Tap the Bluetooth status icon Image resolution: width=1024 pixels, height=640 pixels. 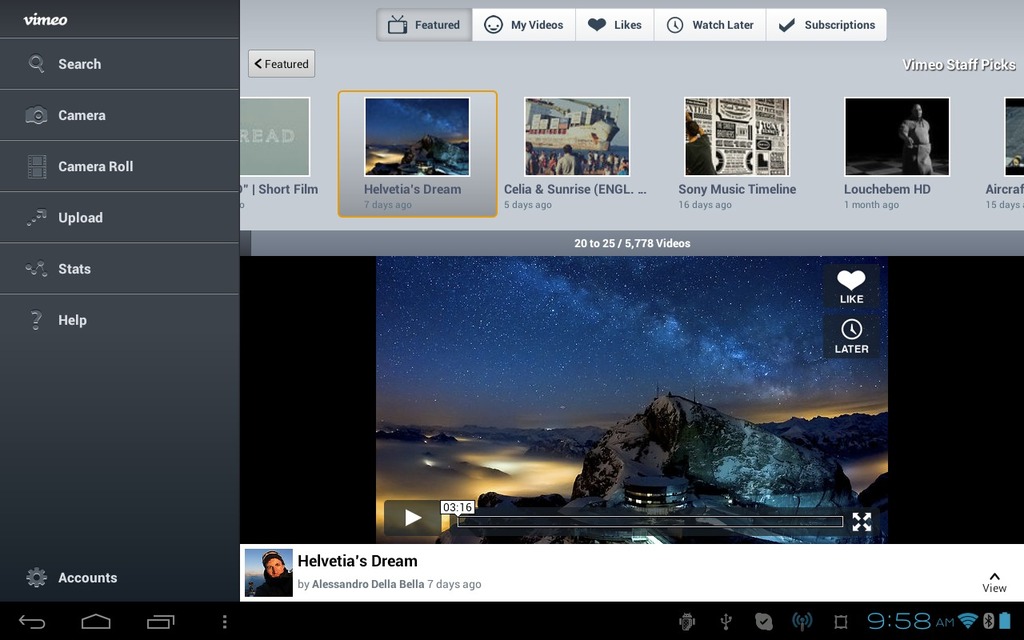pyautogui.click(x=989, y=620)
